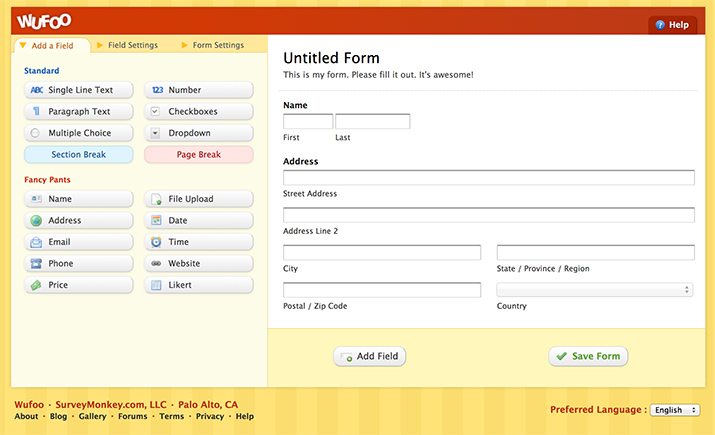Click the Help question mark icon

point(660,25)
